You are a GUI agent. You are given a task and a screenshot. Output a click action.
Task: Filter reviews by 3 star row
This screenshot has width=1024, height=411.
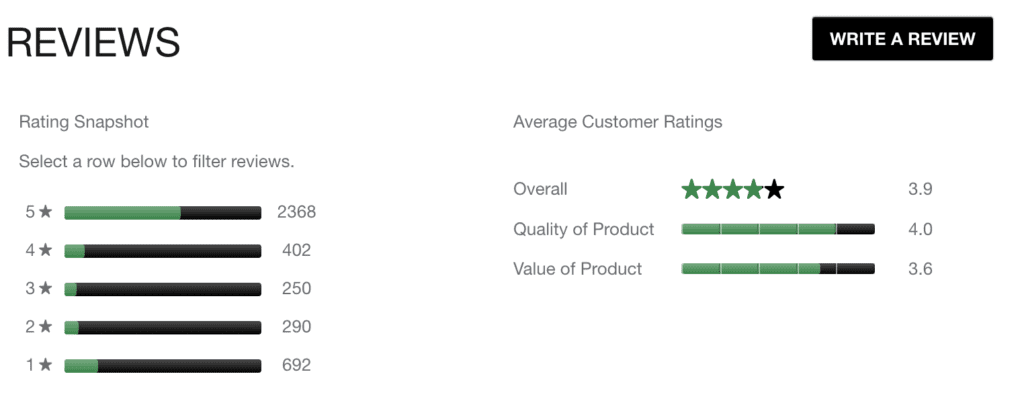tap(170, 288)
